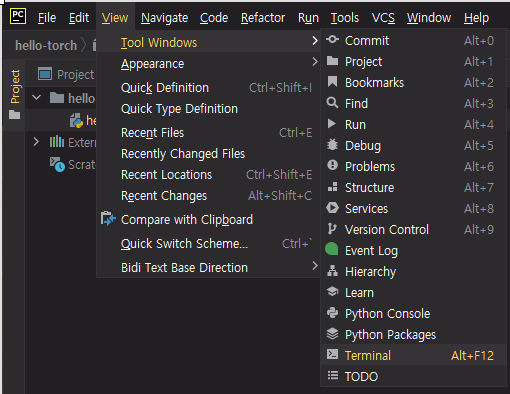Screen dimensions: 510x394
Task: Click folder icon below Project side tab
Action: (15, 115)
